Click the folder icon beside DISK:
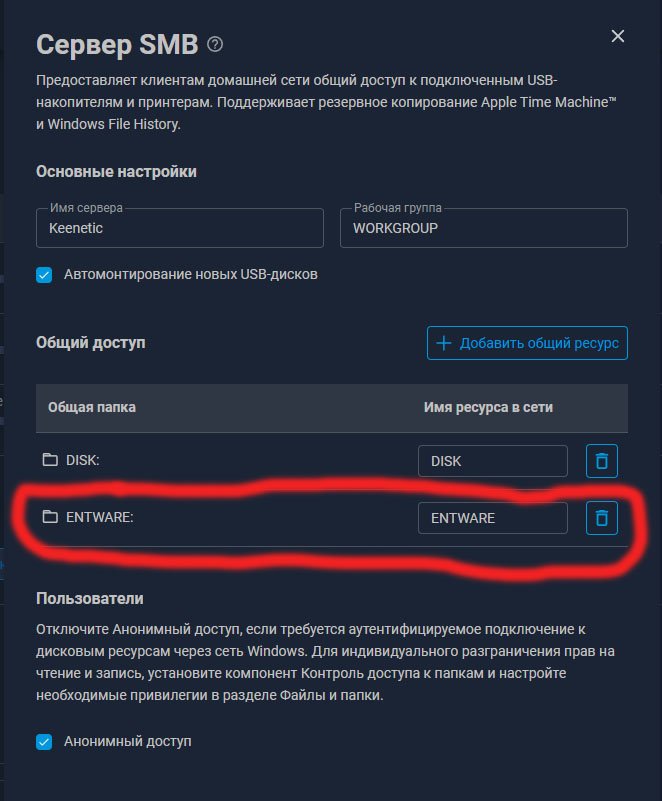This screenshot has width=662, height=801. point(50,460)
